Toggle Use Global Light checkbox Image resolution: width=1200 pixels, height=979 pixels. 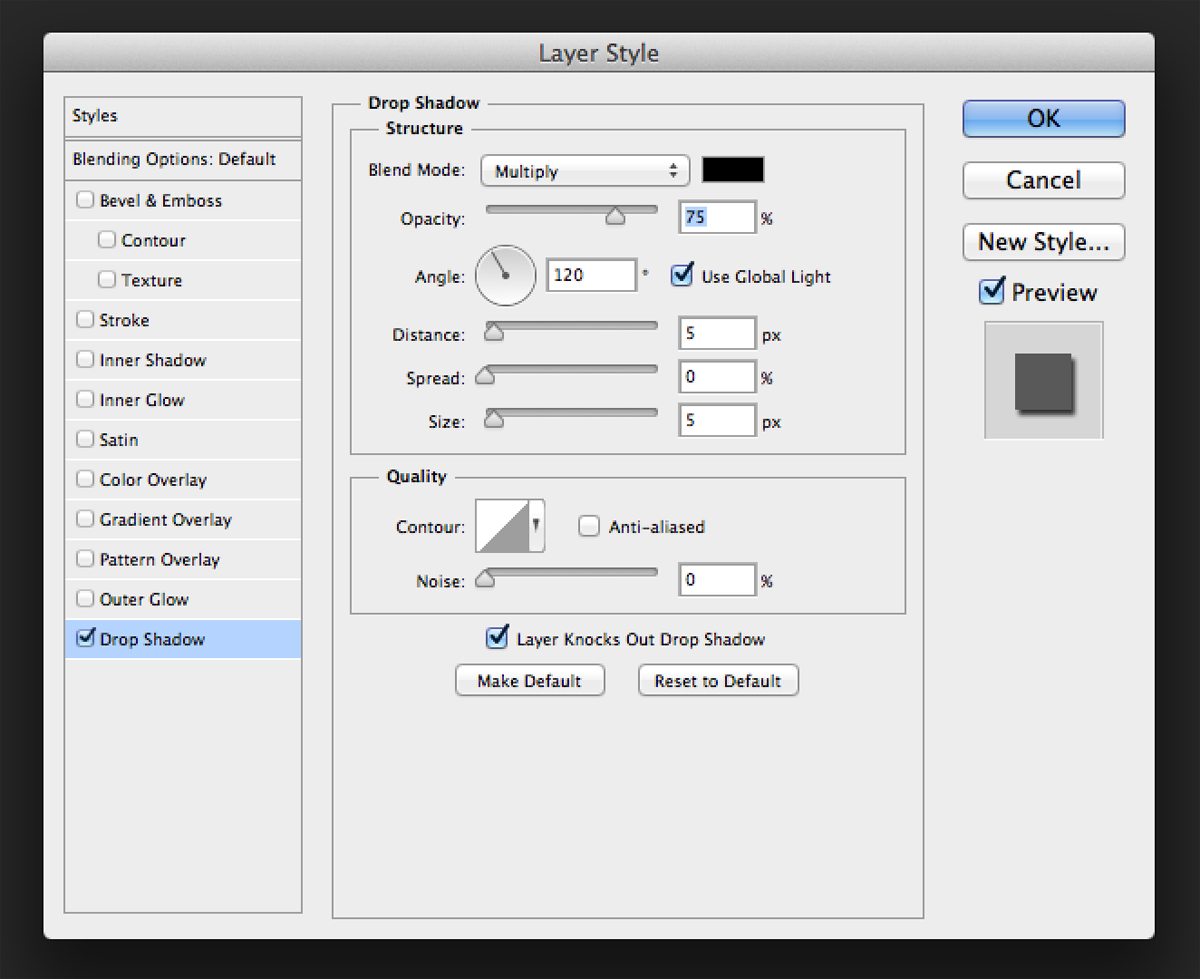click(x=682, y=275)
